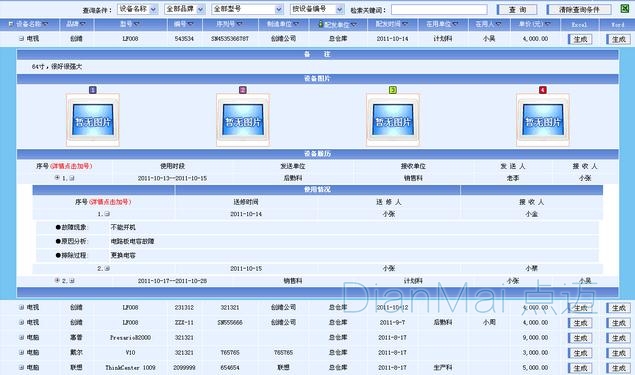Expand the 电视 row numbered 231312
This screenshot has width=635, height=375.
pos(21,307)
